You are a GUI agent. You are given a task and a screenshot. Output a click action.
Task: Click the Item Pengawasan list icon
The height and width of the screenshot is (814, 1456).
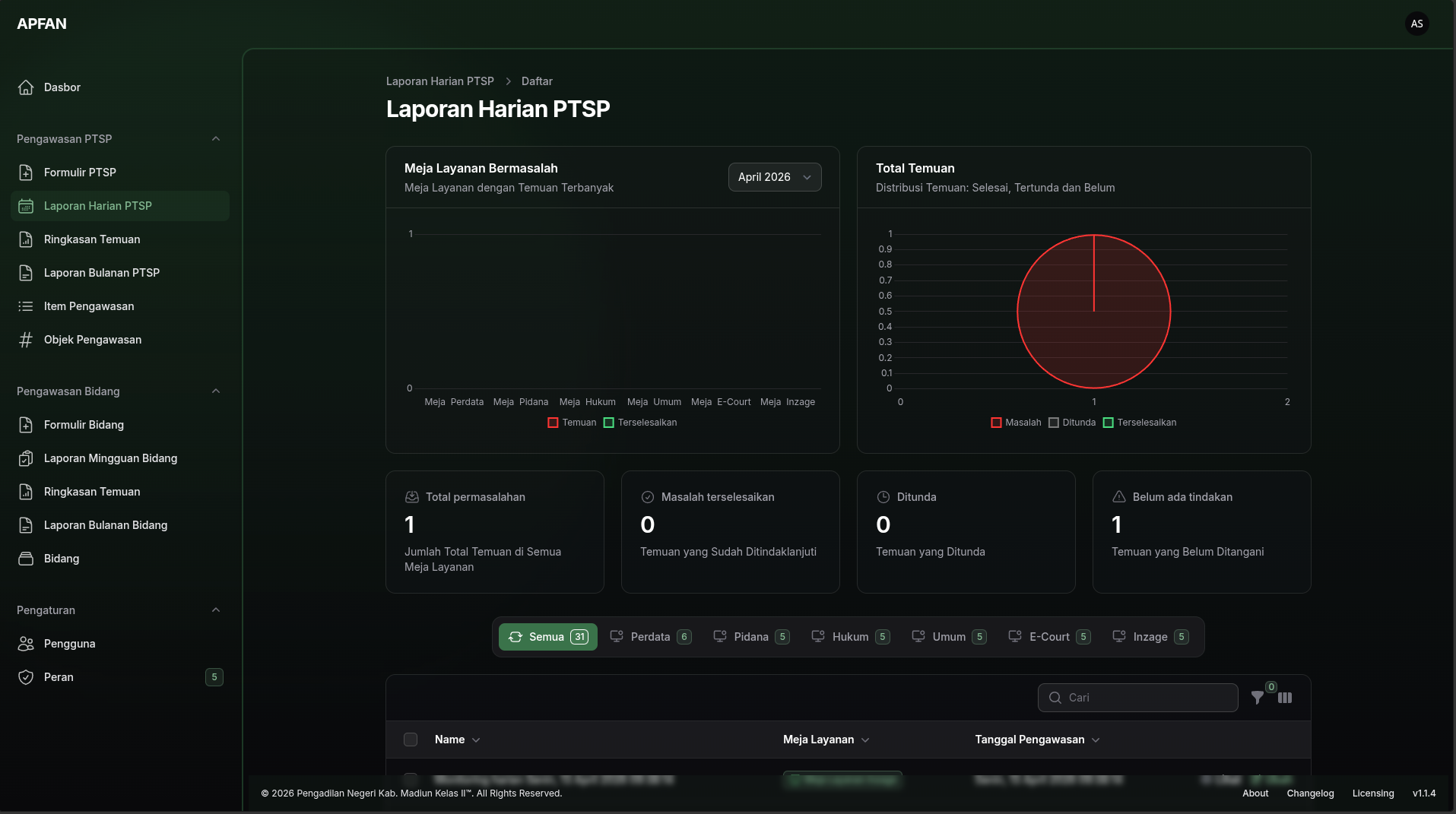(x=26, y=306)
